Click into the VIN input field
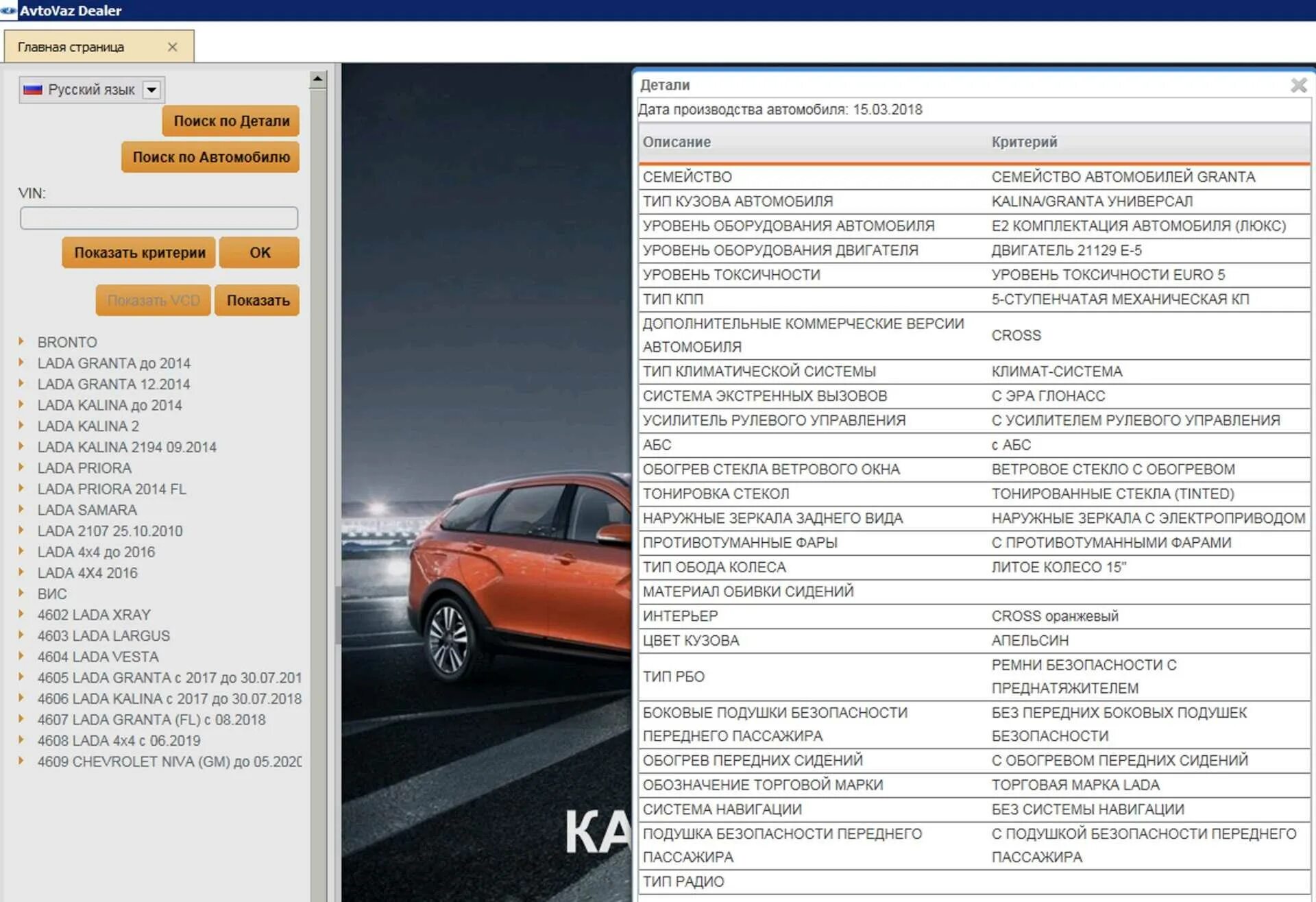 click(158, 218)
